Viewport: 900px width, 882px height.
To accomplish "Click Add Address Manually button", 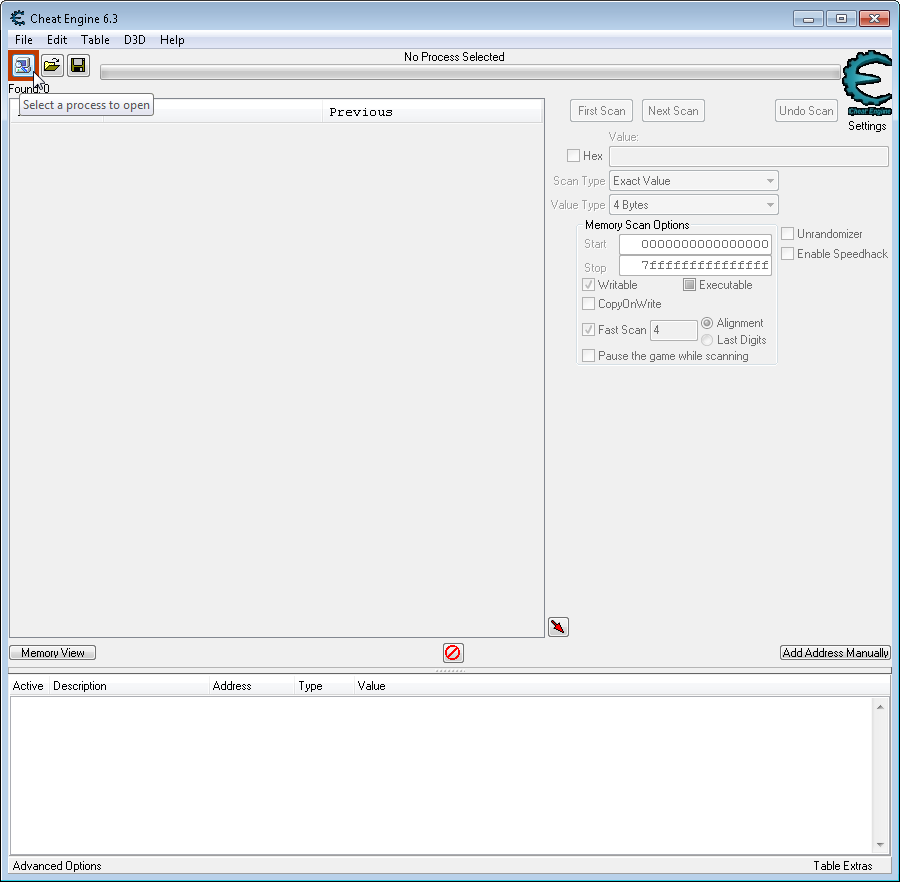I will pos(836,652).
